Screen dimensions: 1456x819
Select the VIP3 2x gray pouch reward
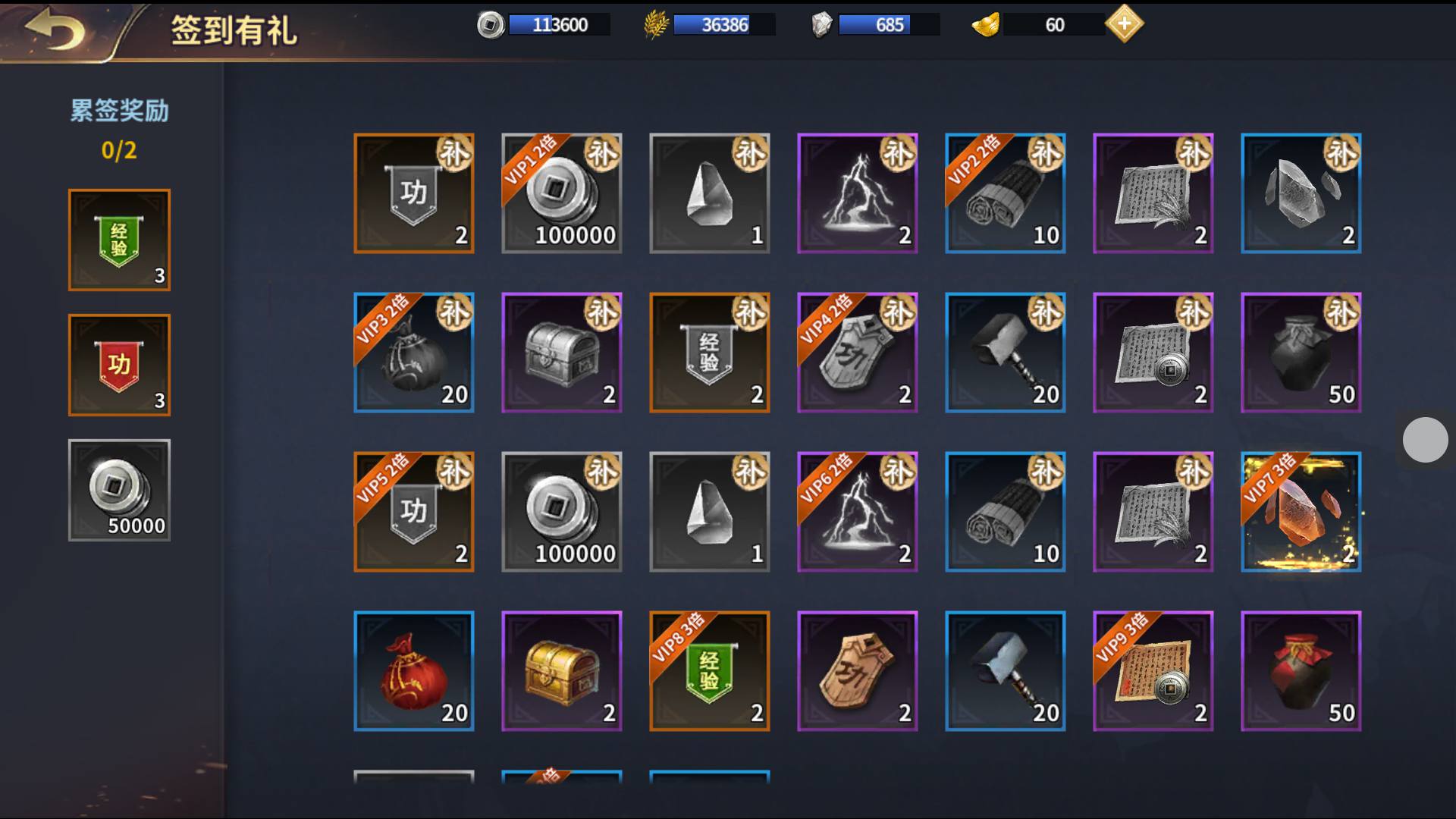[x=413, y=353]
